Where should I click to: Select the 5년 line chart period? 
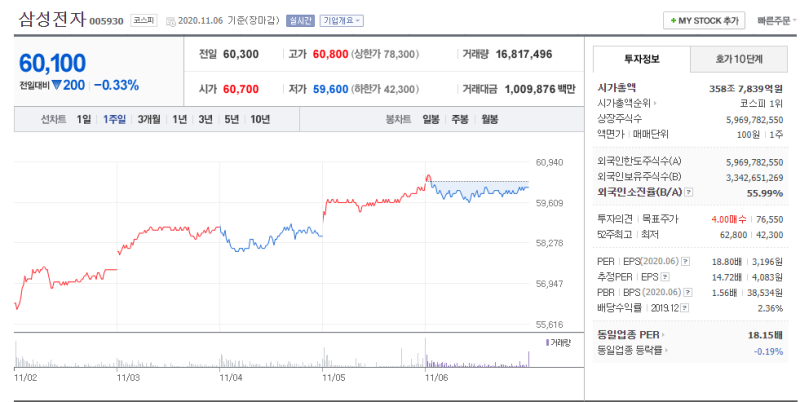click(232, 119)
